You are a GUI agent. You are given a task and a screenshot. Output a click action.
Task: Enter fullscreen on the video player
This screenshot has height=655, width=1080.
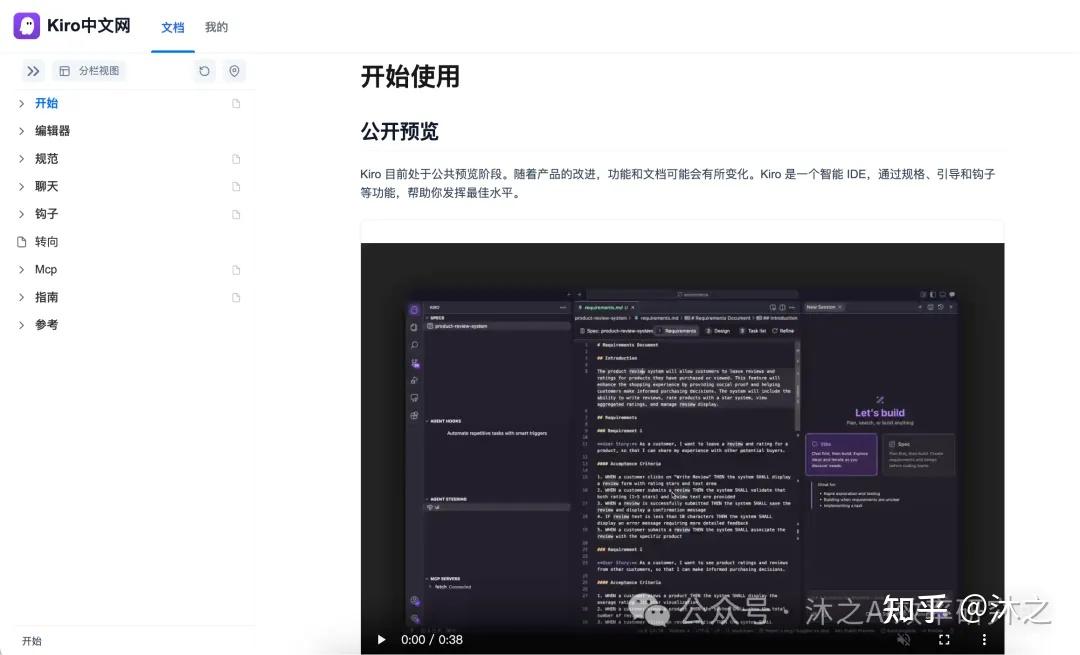pos(944,639)
